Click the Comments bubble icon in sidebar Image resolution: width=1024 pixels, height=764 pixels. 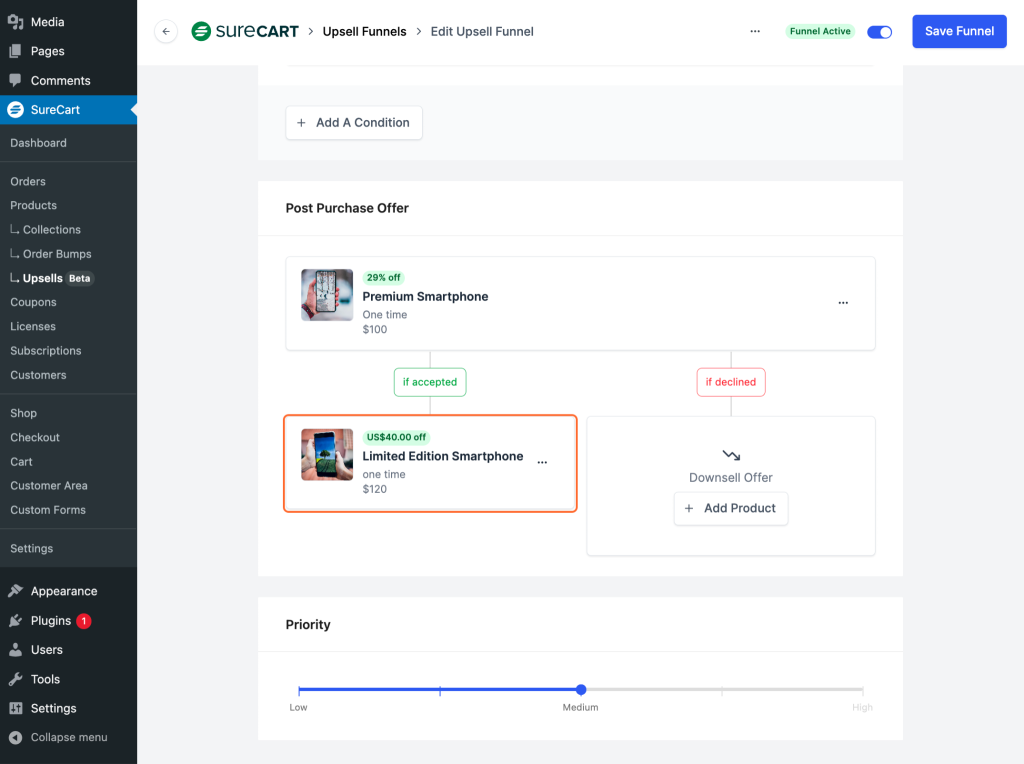pyautogui.click(x=16, y=80)
